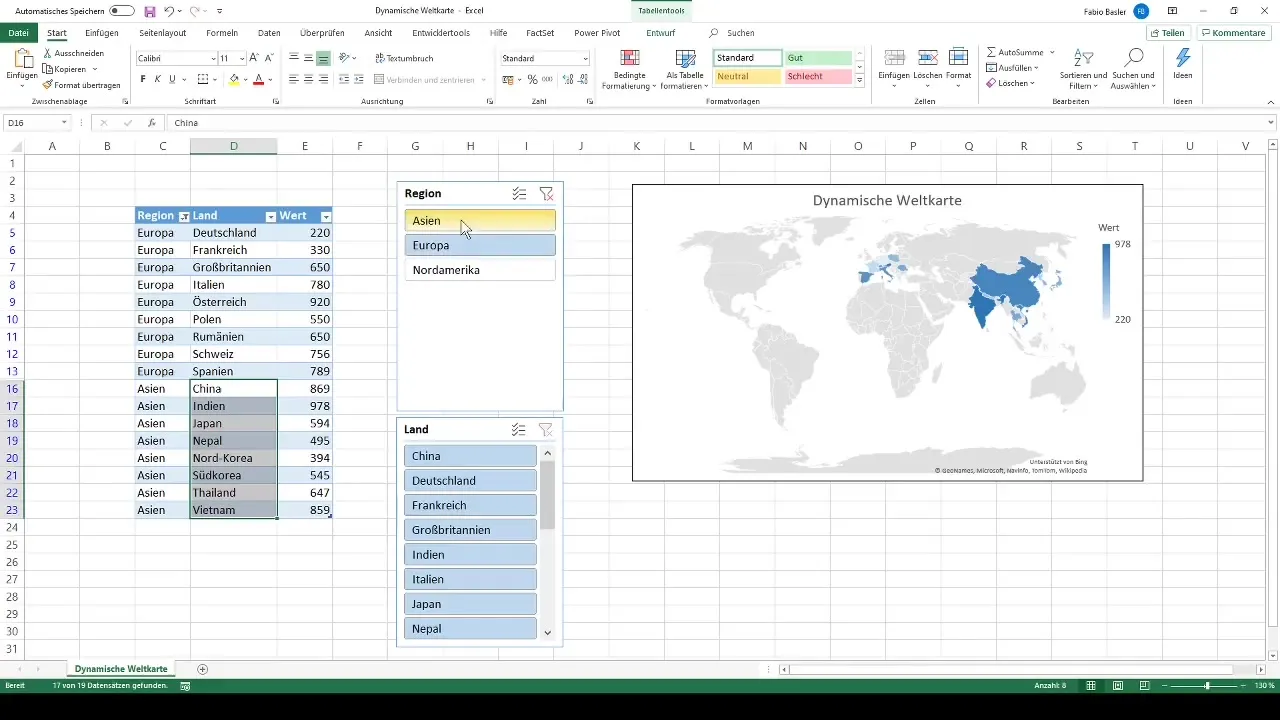Click the zoom slider handle in status bar
This screenshot has width=1280, height=720.
point(1207,686)
